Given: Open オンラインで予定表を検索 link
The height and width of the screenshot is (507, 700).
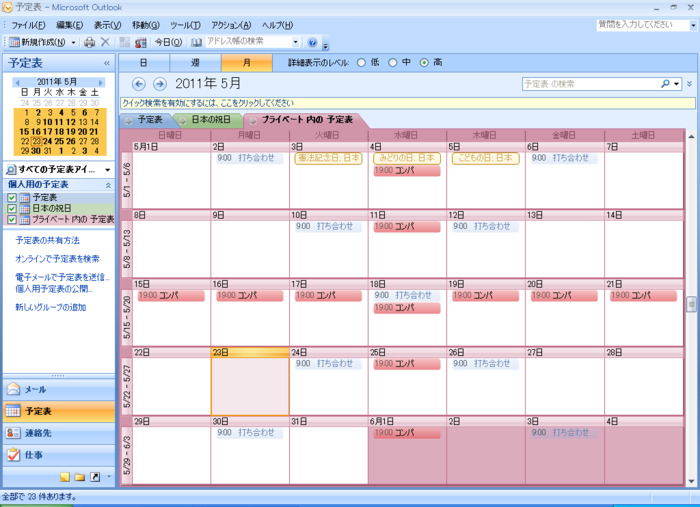Looking at the screenshot, I should tap(57, 259).
